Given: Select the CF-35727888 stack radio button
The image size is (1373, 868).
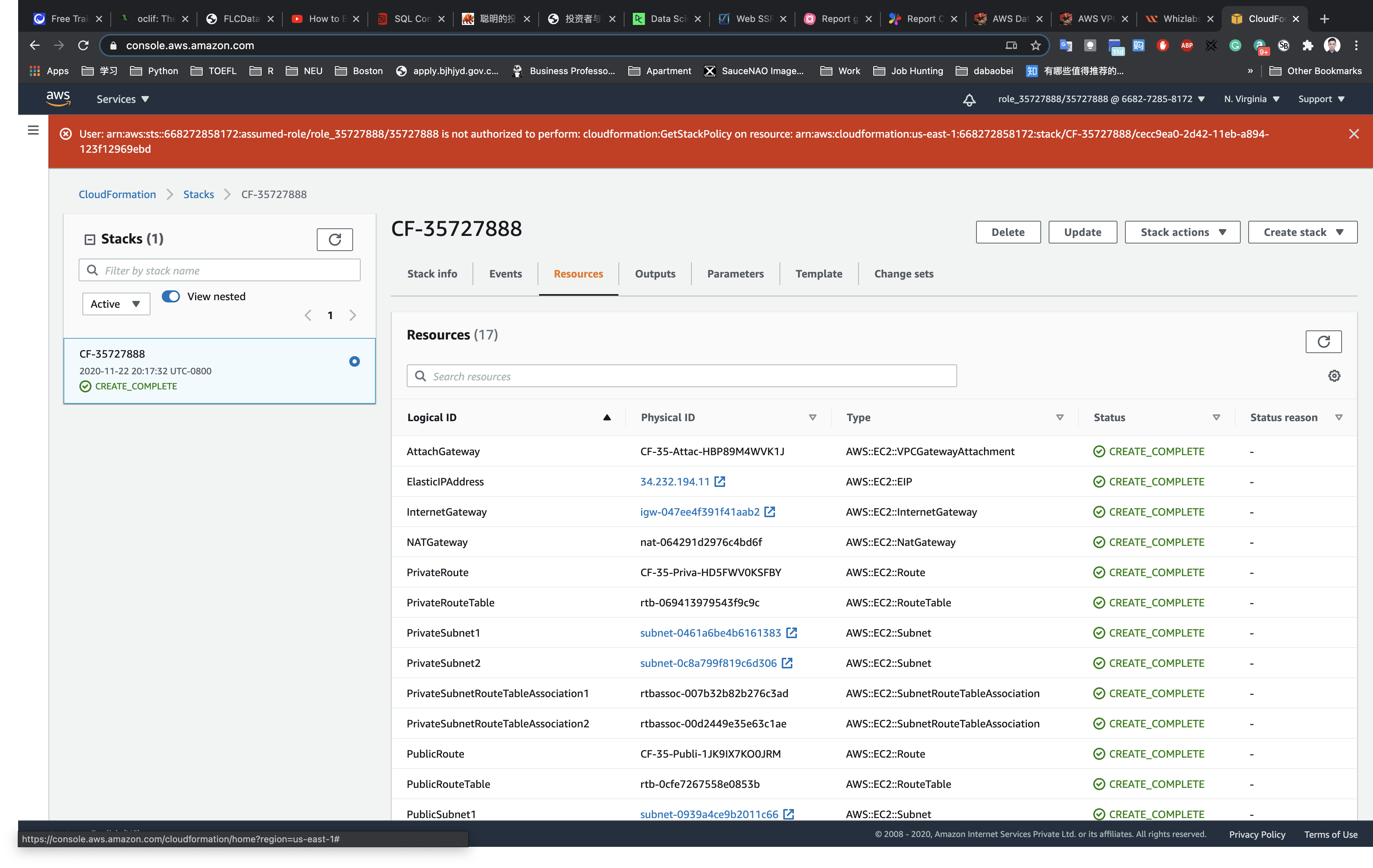Looking at the screenshot, I should [354, 361].
